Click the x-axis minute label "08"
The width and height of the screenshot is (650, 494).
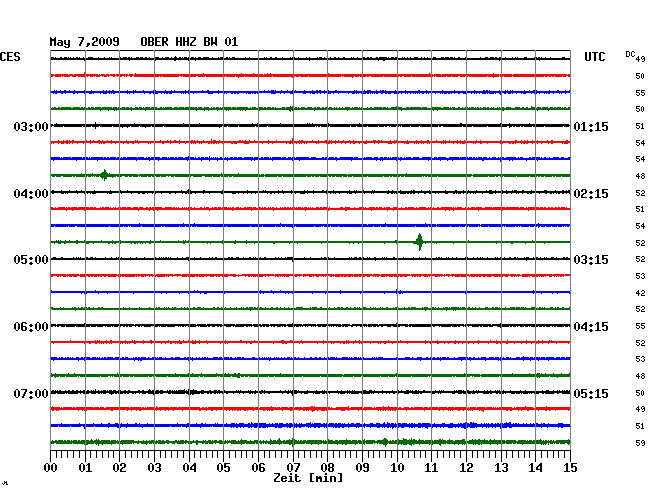point(327,467)
